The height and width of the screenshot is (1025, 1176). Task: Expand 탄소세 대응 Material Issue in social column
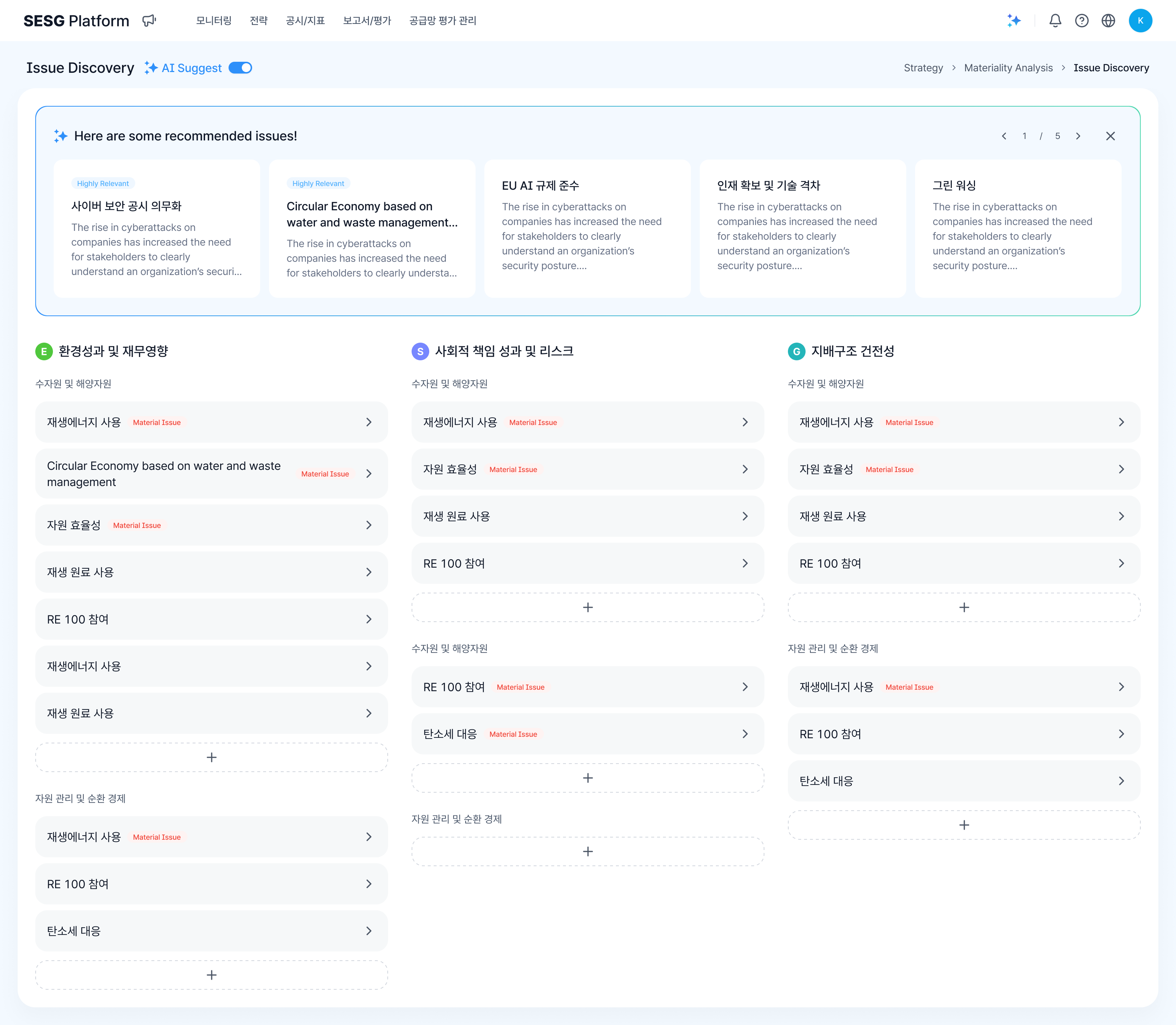point(745,734)
